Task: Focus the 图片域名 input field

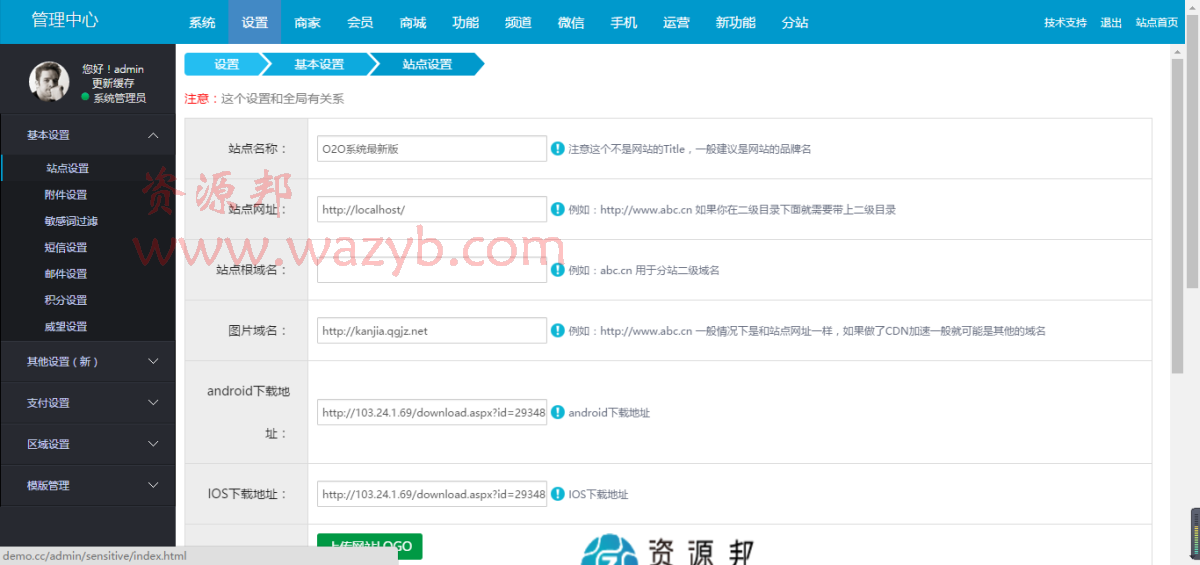Action: pyautogui.click(x=432, y=330)
